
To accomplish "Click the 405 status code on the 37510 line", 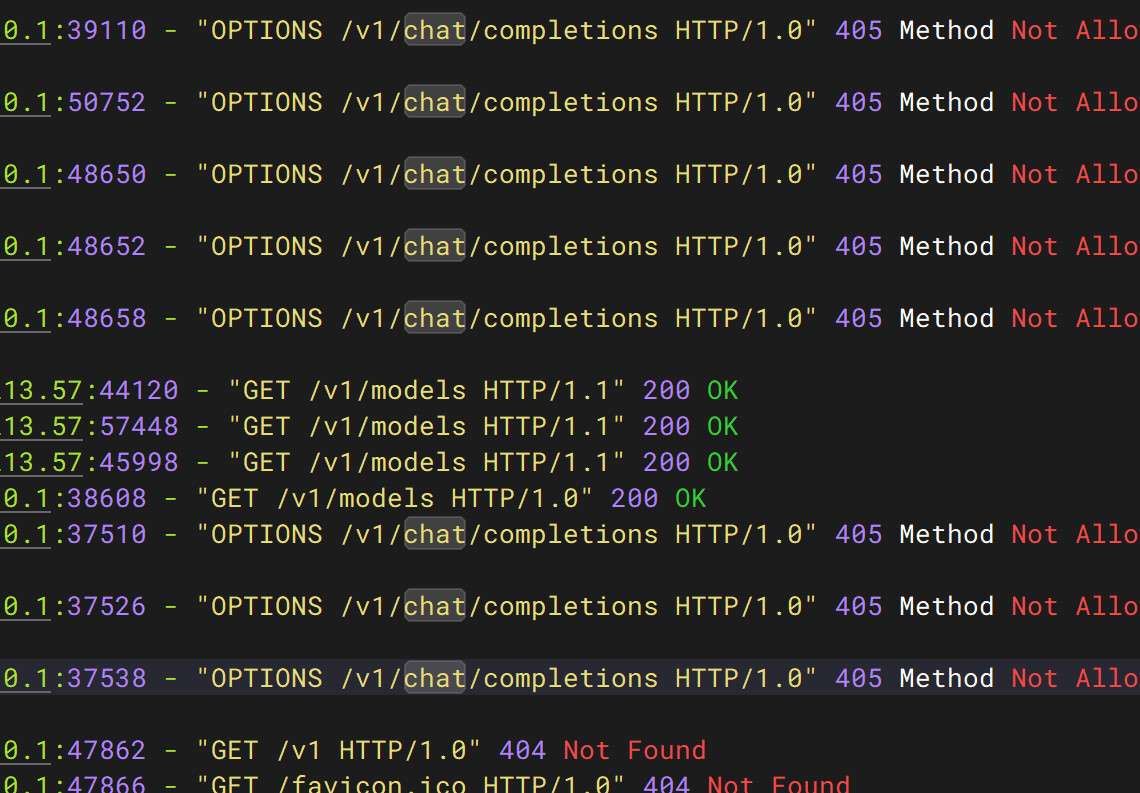I will click(x=858, y=535).
